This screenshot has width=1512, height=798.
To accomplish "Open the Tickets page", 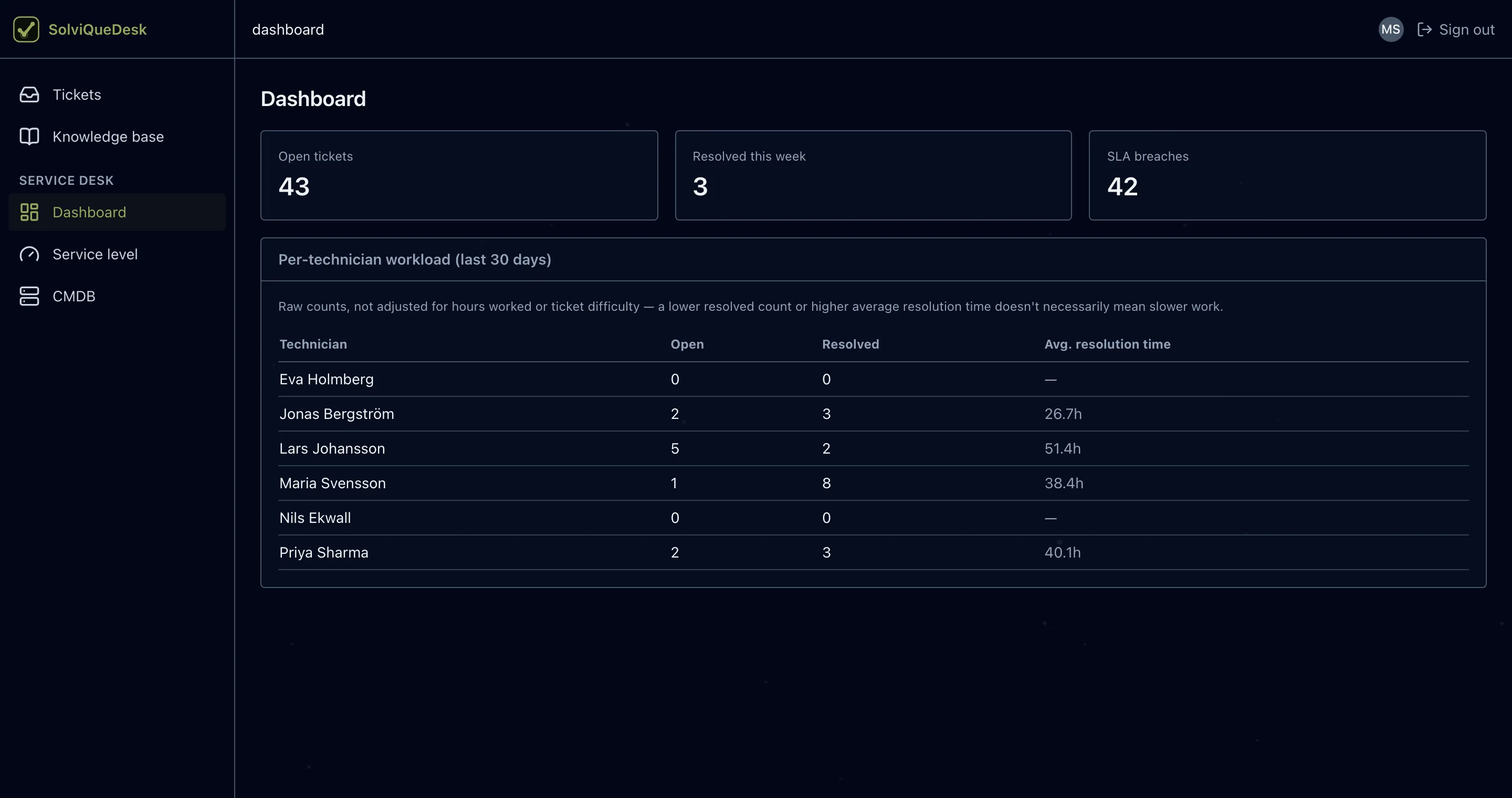I will pyautogui.click(x=118, y=94).
